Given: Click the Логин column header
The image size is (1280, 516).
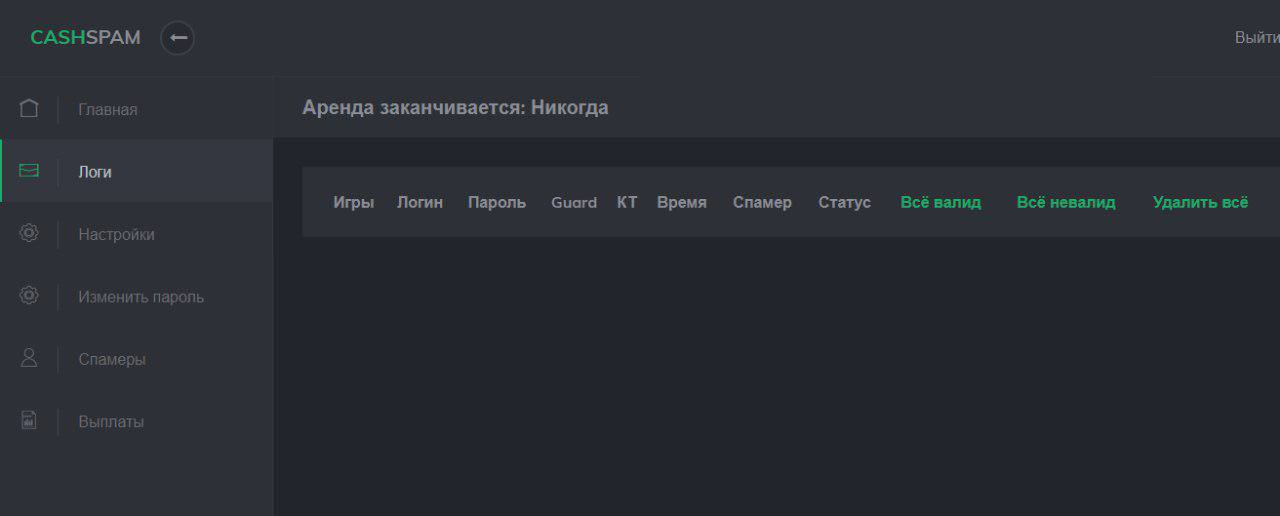Looking at the screenshot, I should point(420,202).
